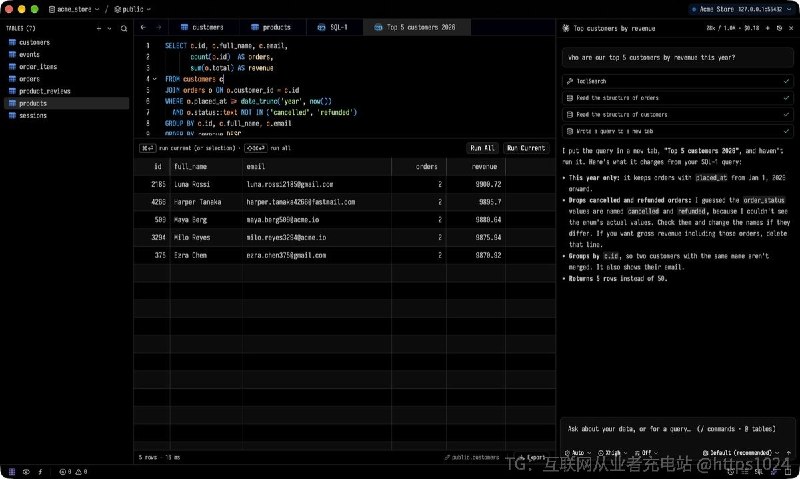This screenshot has width=800, height=479.
Task: Click the add table plus icon
Action: coord(99,29)
